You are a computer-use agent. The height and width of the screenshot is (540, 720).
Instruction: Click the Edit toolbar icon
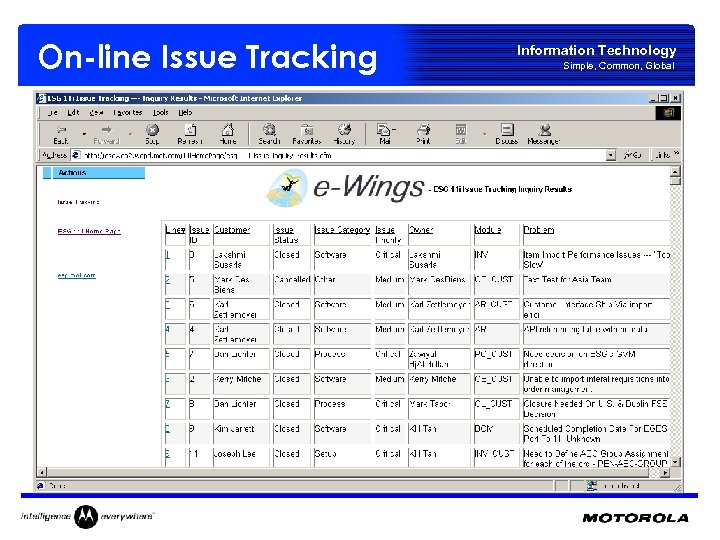click(461, 135)
